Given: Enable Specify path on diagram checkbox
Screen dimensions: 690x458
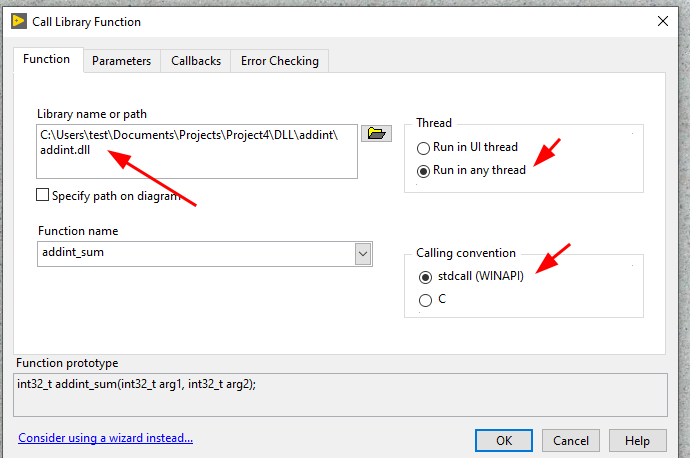Looking at the screenshot, I should (42, 195).
